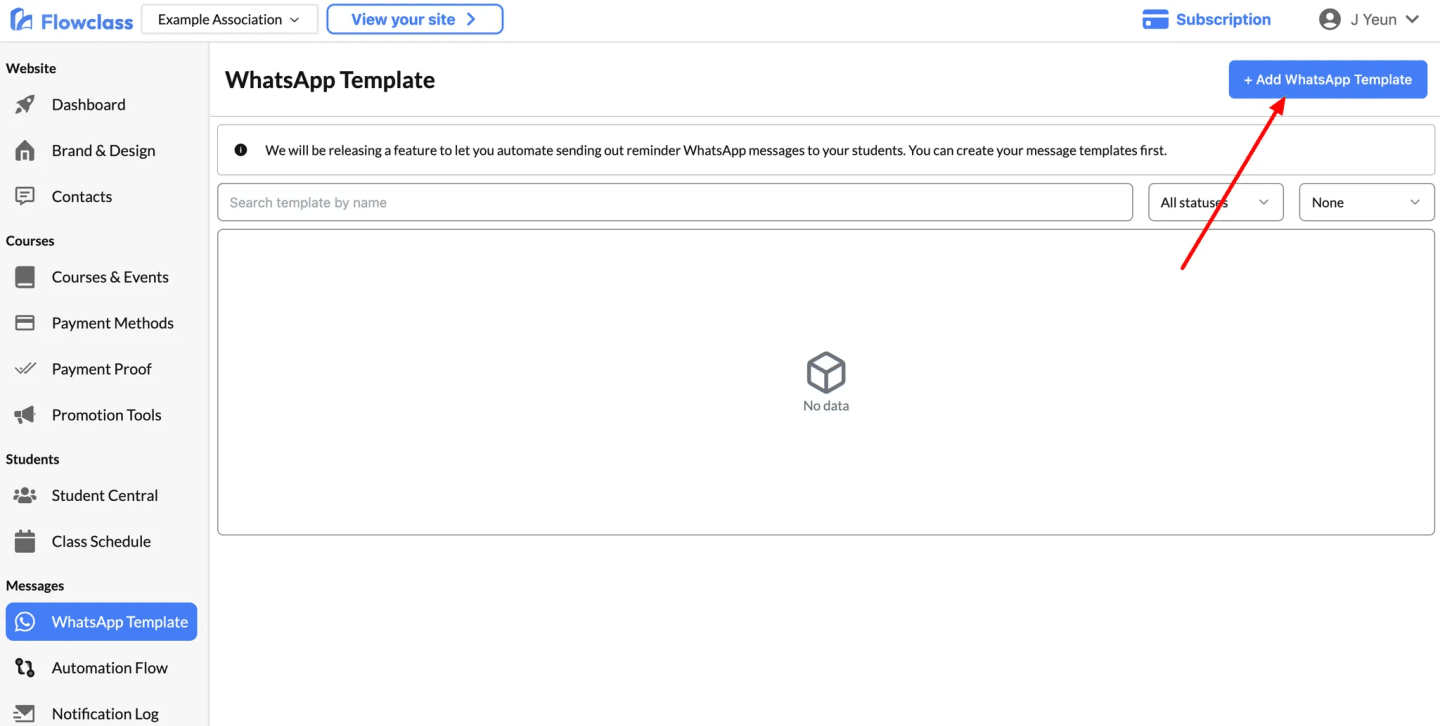Open the Contacts label
Viewport: 1440px width, 726px height.
tap(82, 196)
